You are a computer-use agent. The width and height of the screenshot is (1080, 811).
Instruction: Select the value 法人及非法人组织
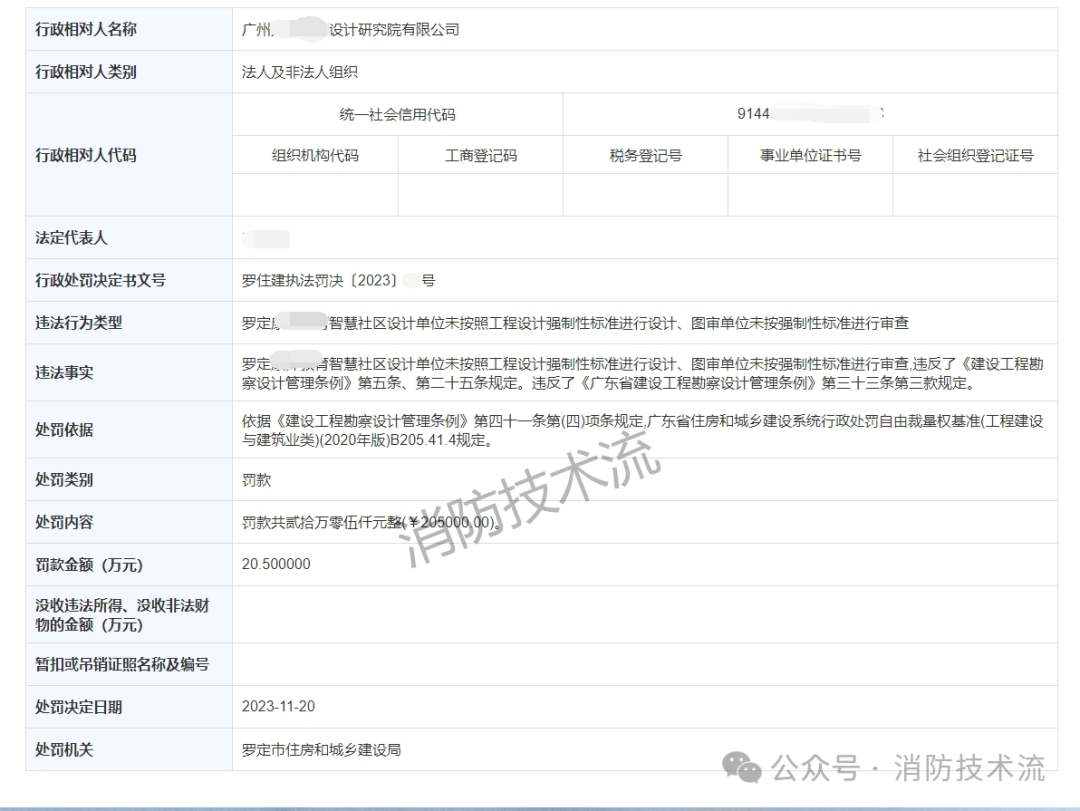tap(300, 72)
